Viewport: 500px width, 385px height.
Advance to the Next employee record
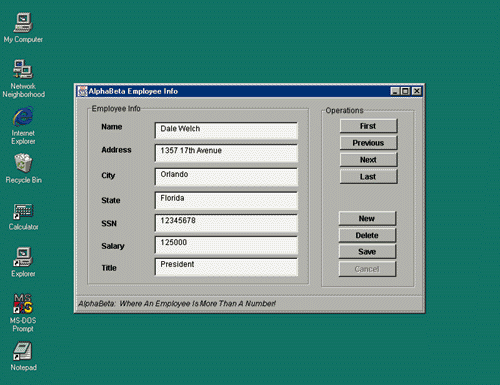(368, 160)
